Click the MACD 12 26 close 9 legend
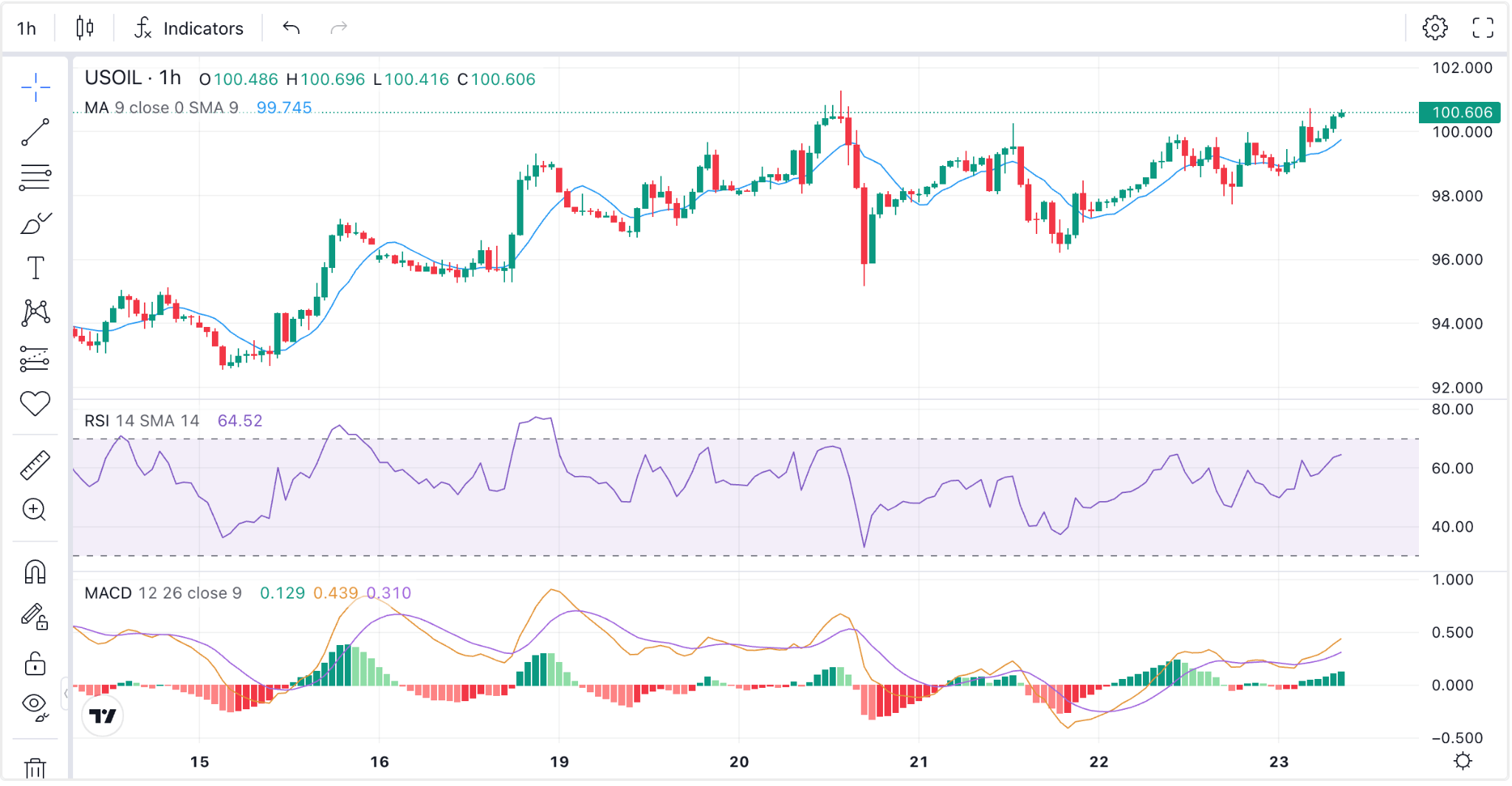The image size is (1512, 786). pyautogui.click(x=163, y=593)
